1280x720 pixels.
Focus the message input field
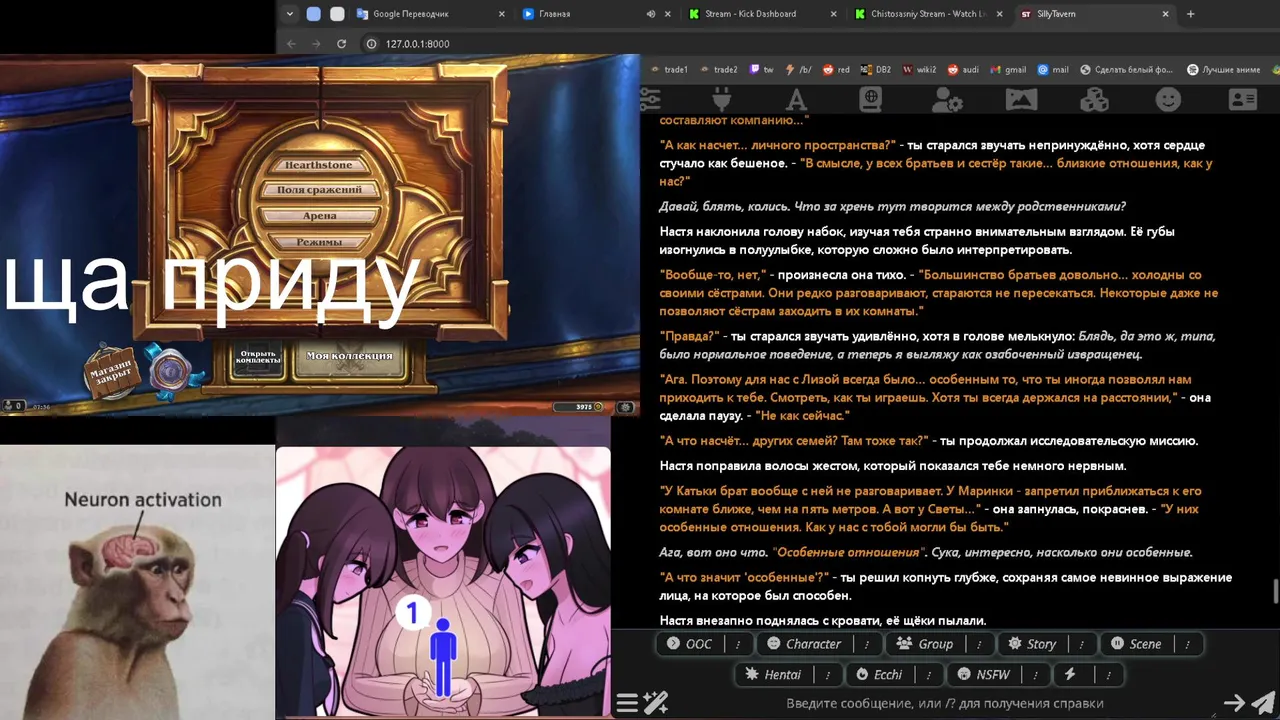944,703
